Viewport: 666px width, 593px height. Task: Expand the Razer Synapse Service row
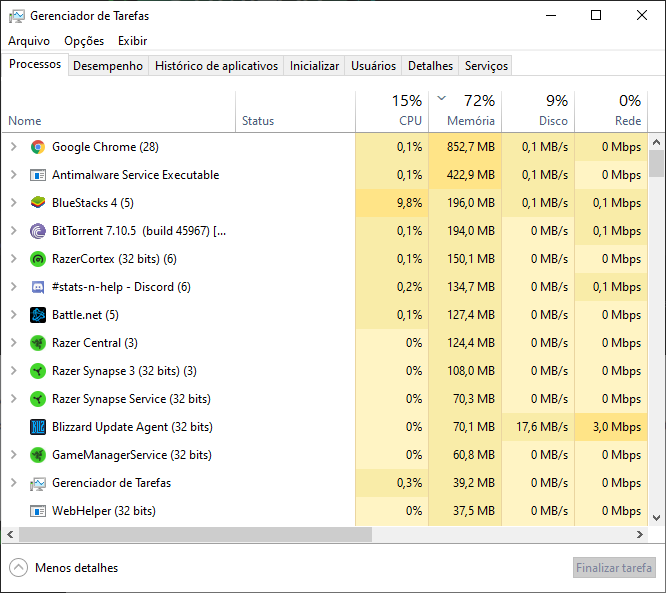[x=14, y=399]
